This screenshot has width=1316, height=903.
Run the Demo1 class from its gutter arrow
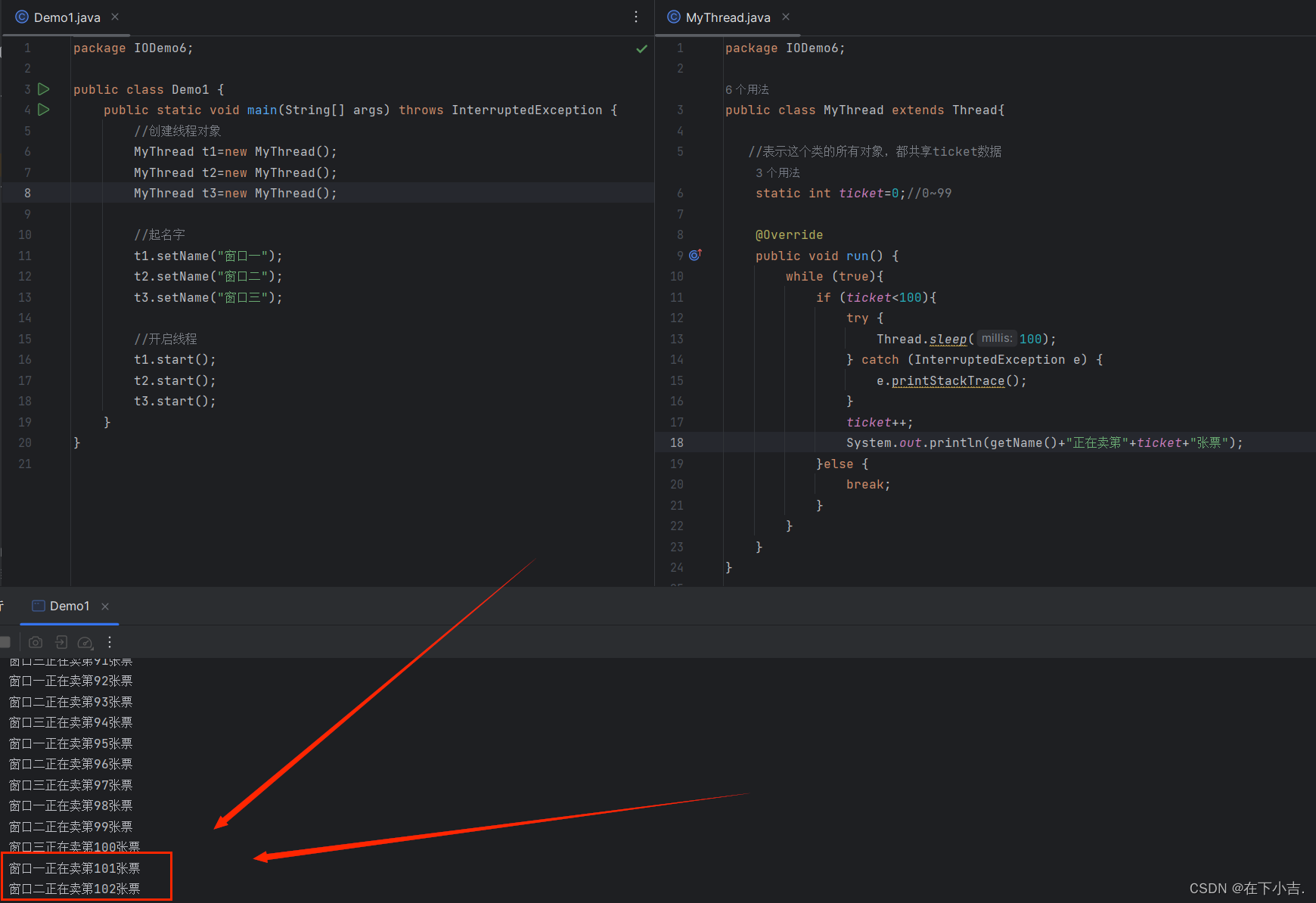pos(44,89)
